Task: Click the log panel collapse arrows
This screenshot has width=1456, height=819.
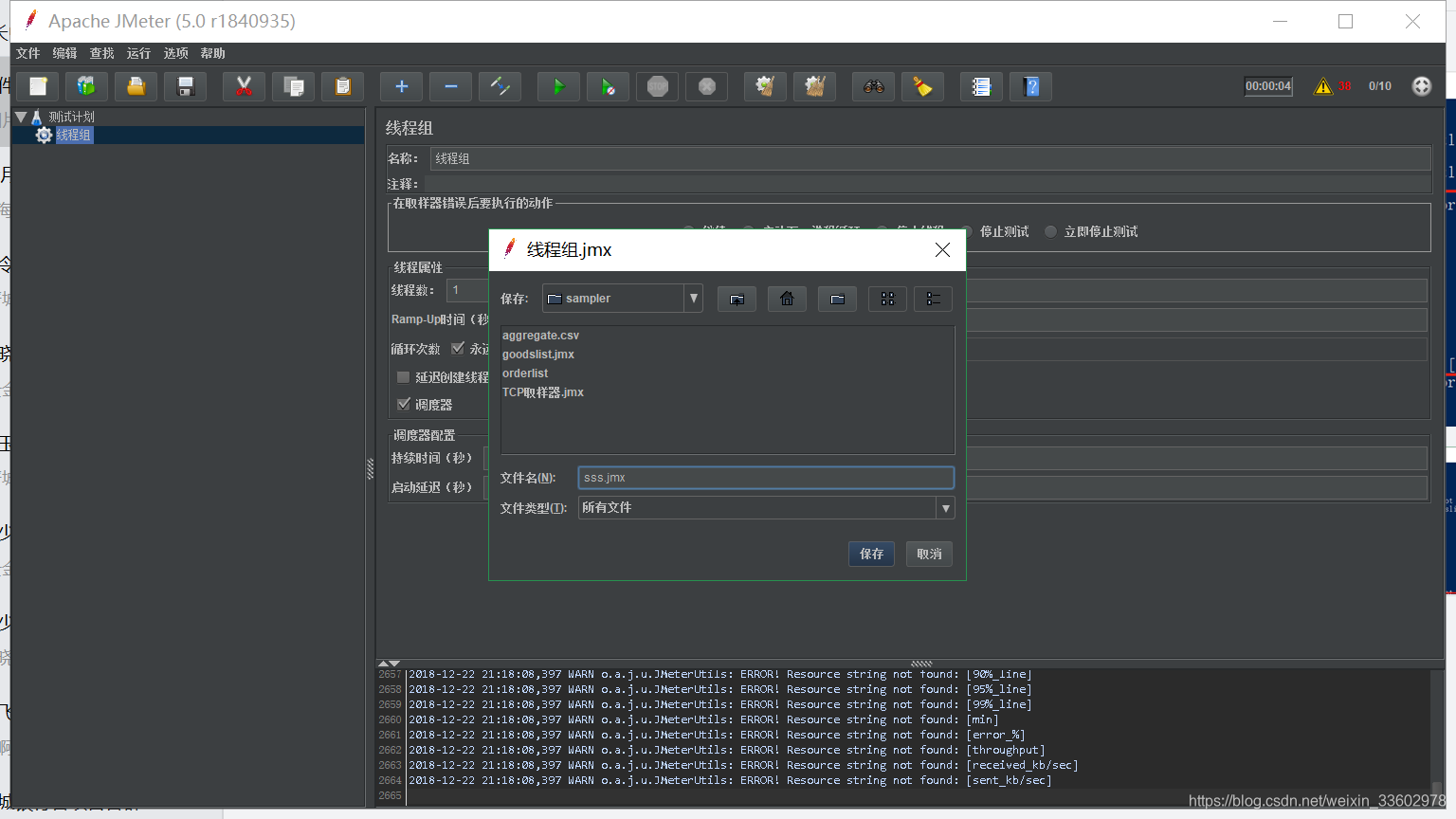Action: [x=389, y=664]
